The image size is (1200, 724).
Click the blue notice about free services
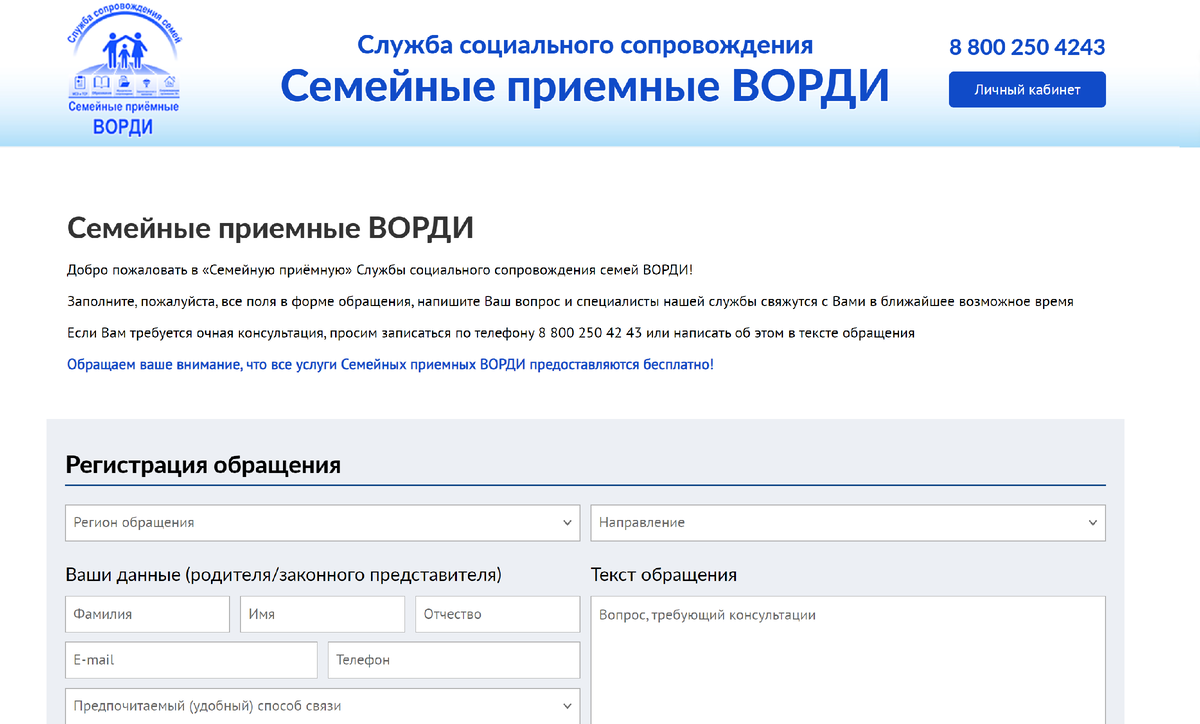[x=390, y=365]
